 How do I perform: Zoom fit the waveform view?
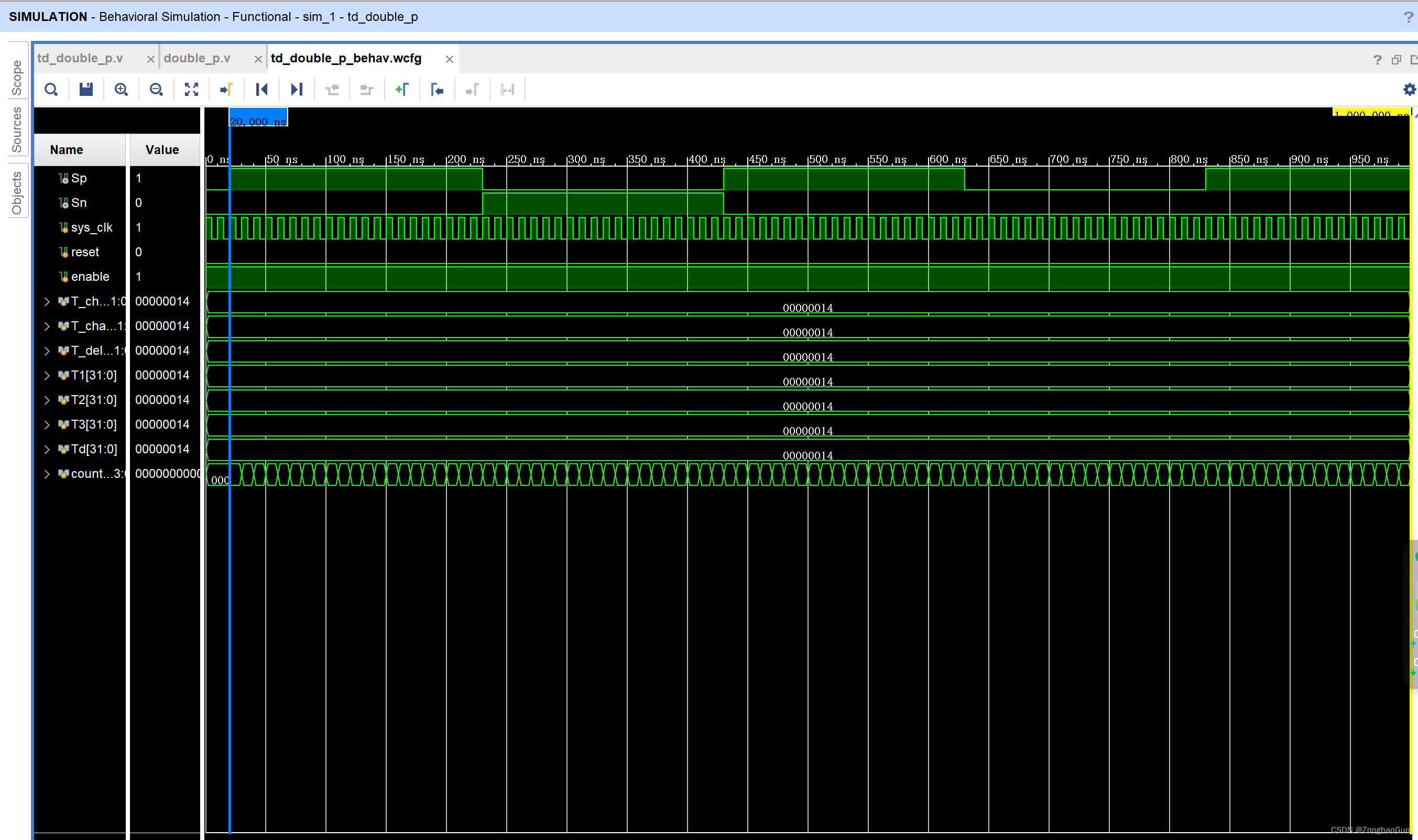coord(191,90)
